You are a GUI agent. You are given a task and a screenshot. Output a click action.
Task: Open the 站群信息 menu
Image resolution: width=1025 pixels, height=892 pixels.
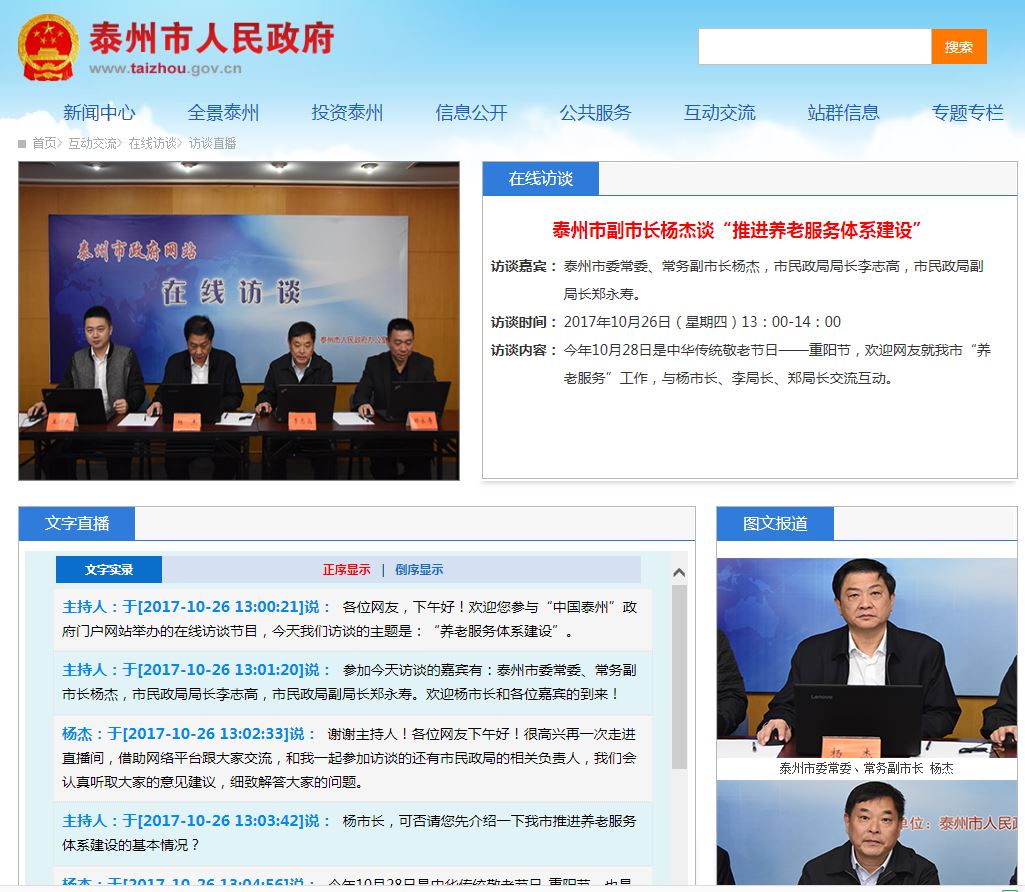[x=843, y=113]
